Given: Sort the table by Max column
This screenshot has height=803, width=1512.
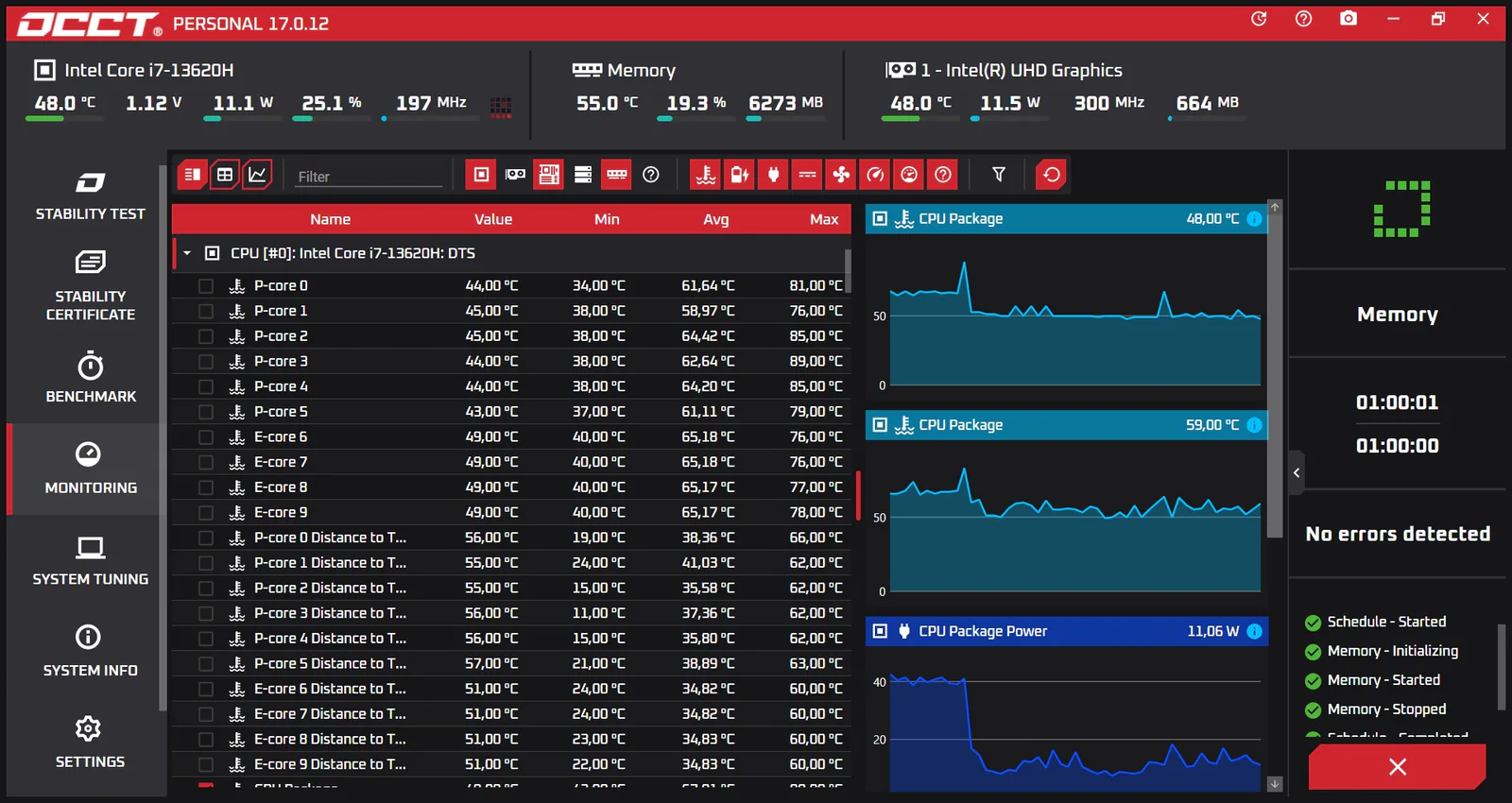Looking at the screenshot, I should click(x=824, y=219).
